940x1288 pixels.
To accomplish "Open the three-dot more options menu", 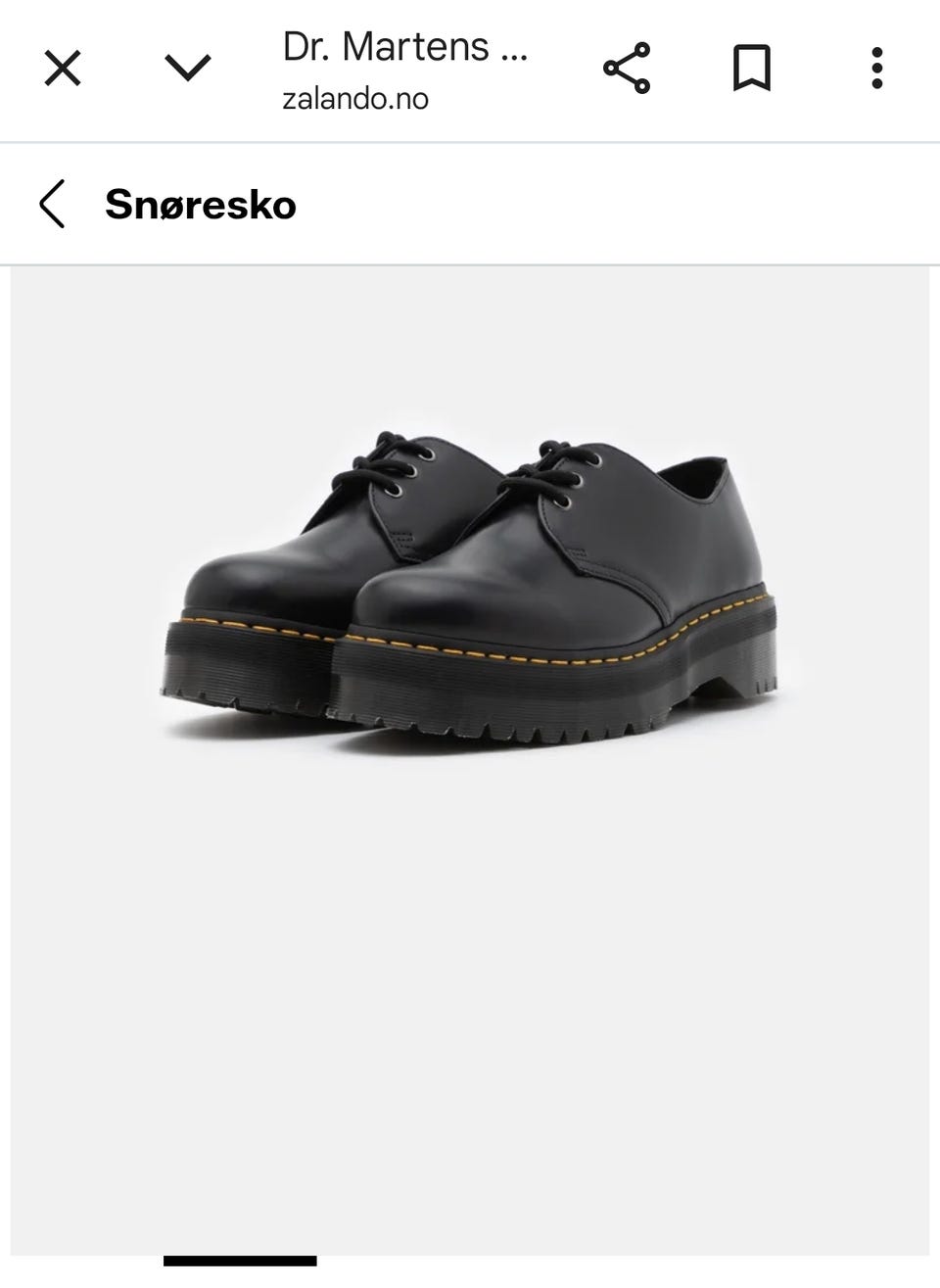I will point(877,69).
